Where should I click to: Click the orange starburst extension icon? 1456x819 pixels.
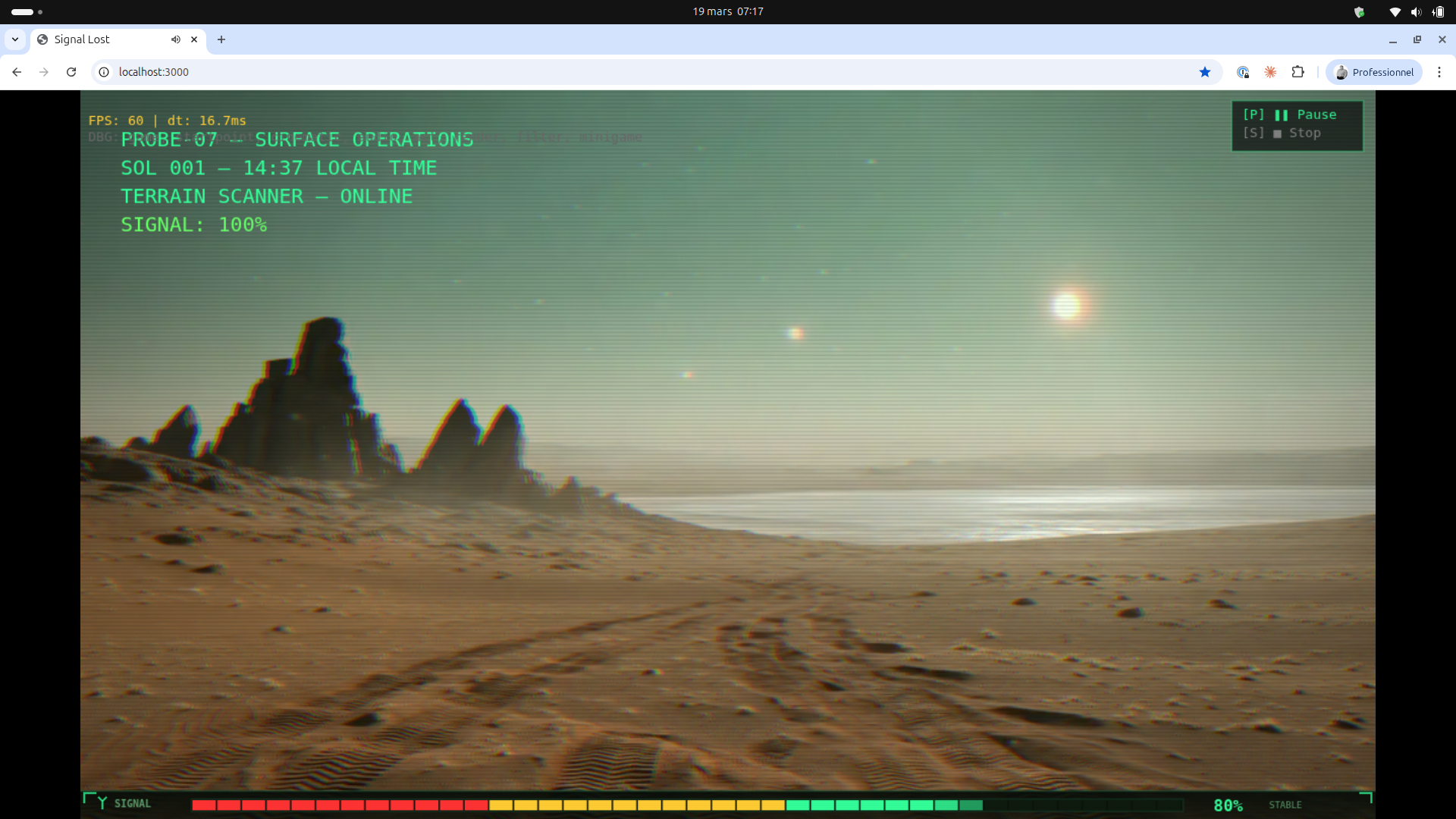tap(1270, 72)
